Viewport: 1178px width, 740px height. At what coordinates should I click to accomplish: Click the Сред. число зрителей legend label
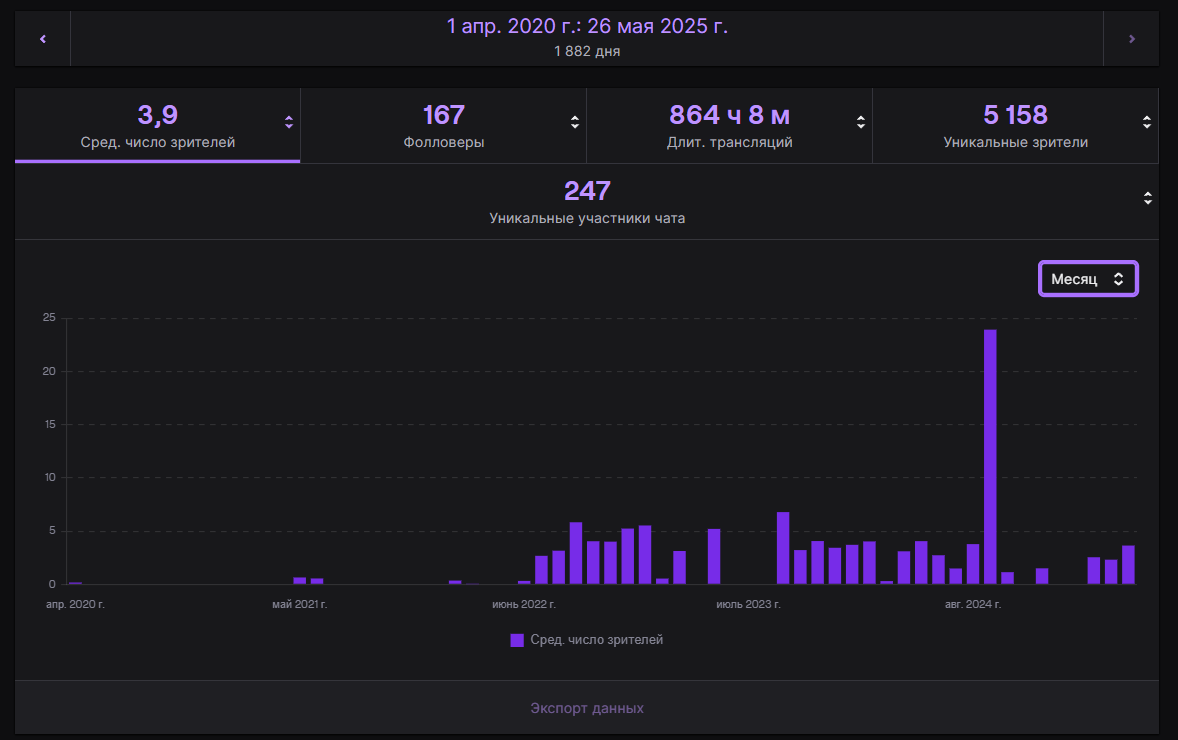coord(596,640)
